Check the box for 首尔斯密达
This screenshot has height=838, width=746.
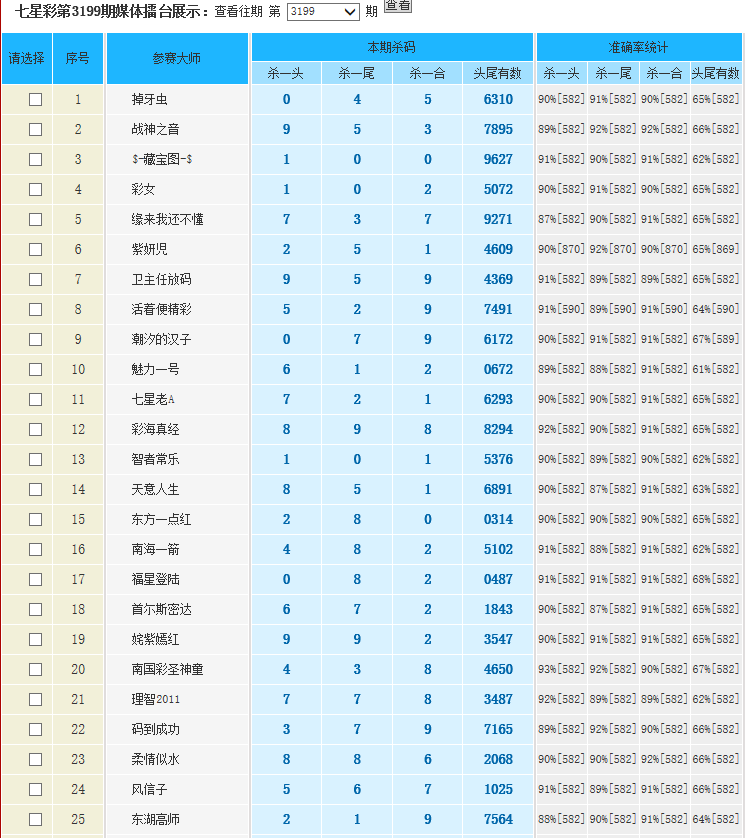click(36, 609)
